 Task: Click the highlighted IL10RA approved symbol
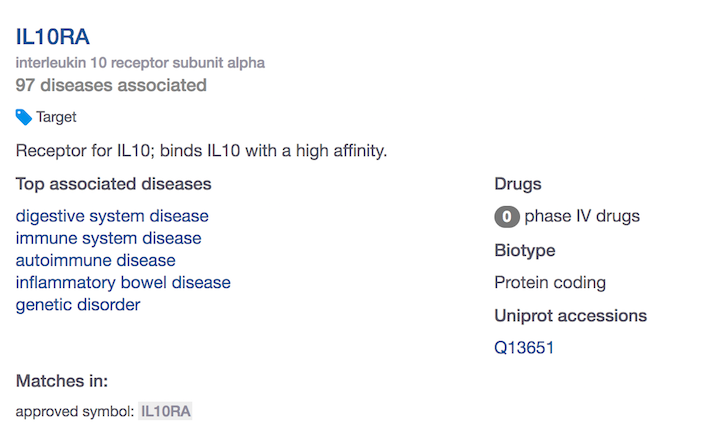(165, 411)
